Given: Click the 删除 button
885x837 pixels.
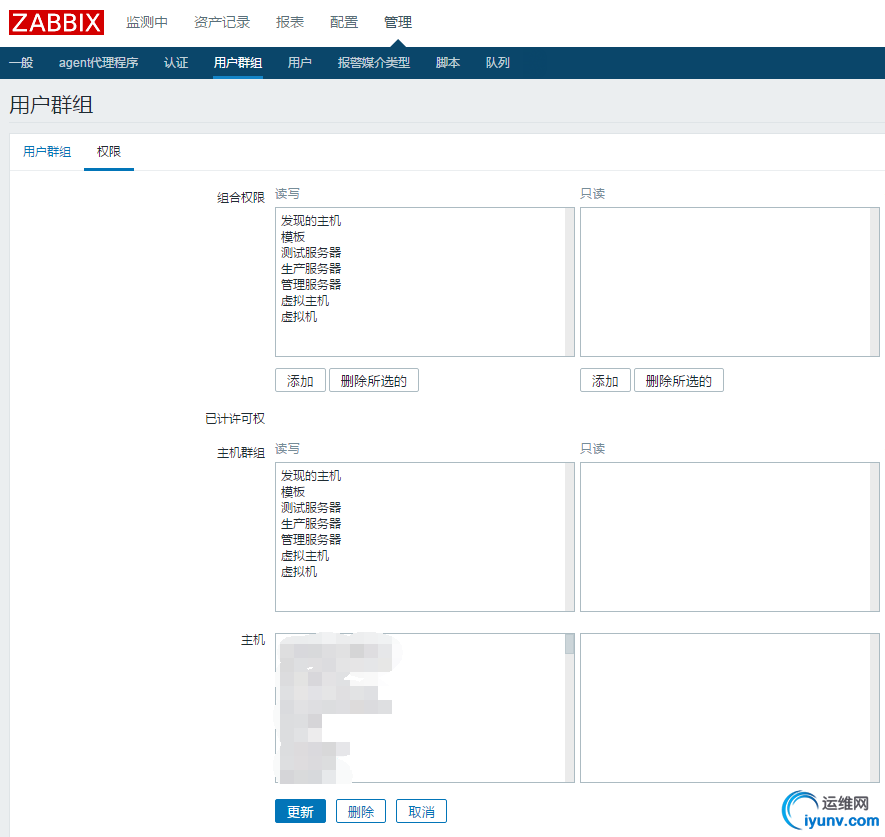Looking at the screenshot, I should coord(361,812).
